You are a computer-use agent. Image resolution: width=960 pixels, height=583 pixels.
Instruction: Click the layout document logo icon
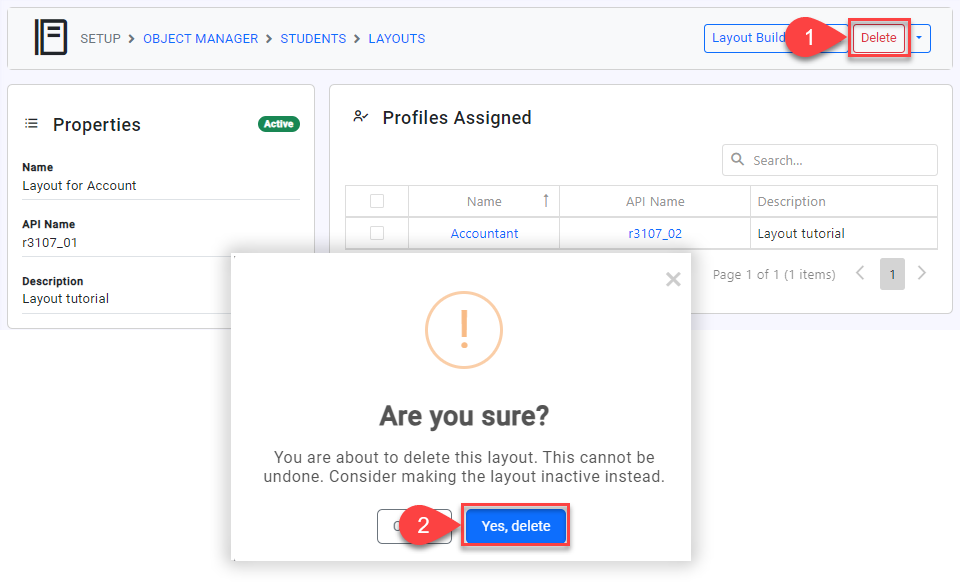click(x=50, y=38)
